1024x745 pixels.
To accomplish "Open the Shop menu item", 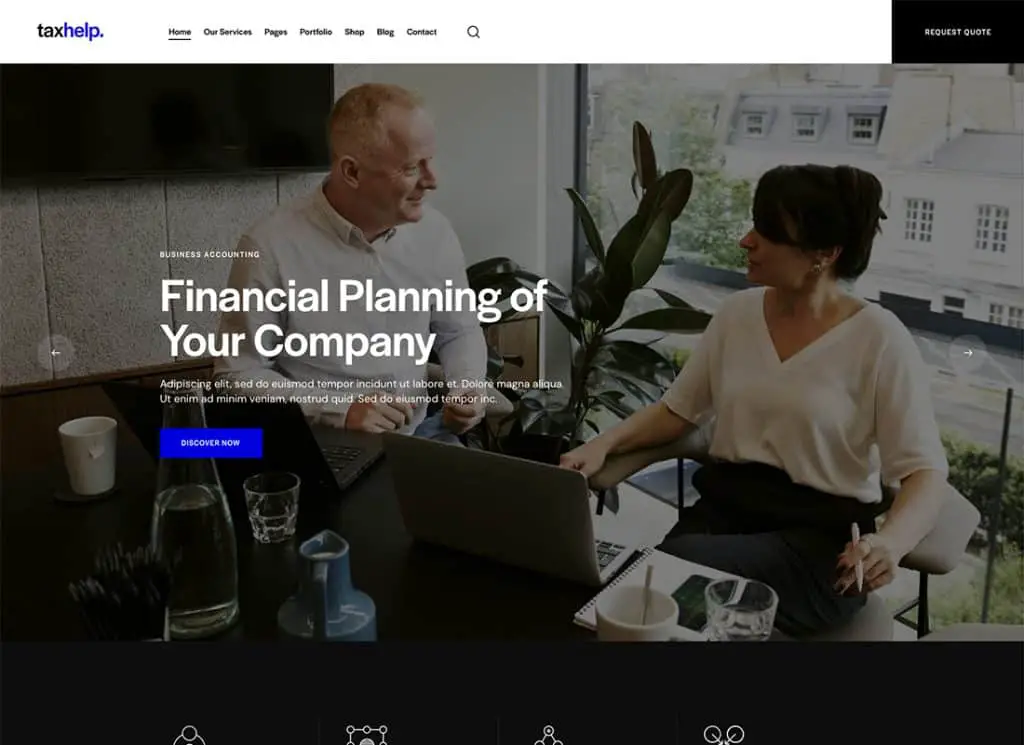I will pos(355,32).
